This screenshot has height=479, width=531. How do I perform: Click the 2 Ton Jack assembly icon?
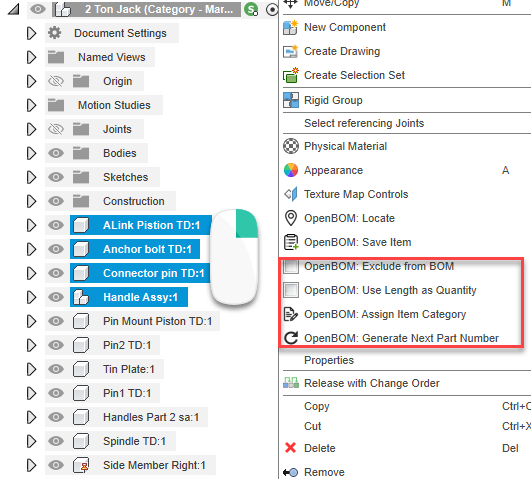click(62, 9)
